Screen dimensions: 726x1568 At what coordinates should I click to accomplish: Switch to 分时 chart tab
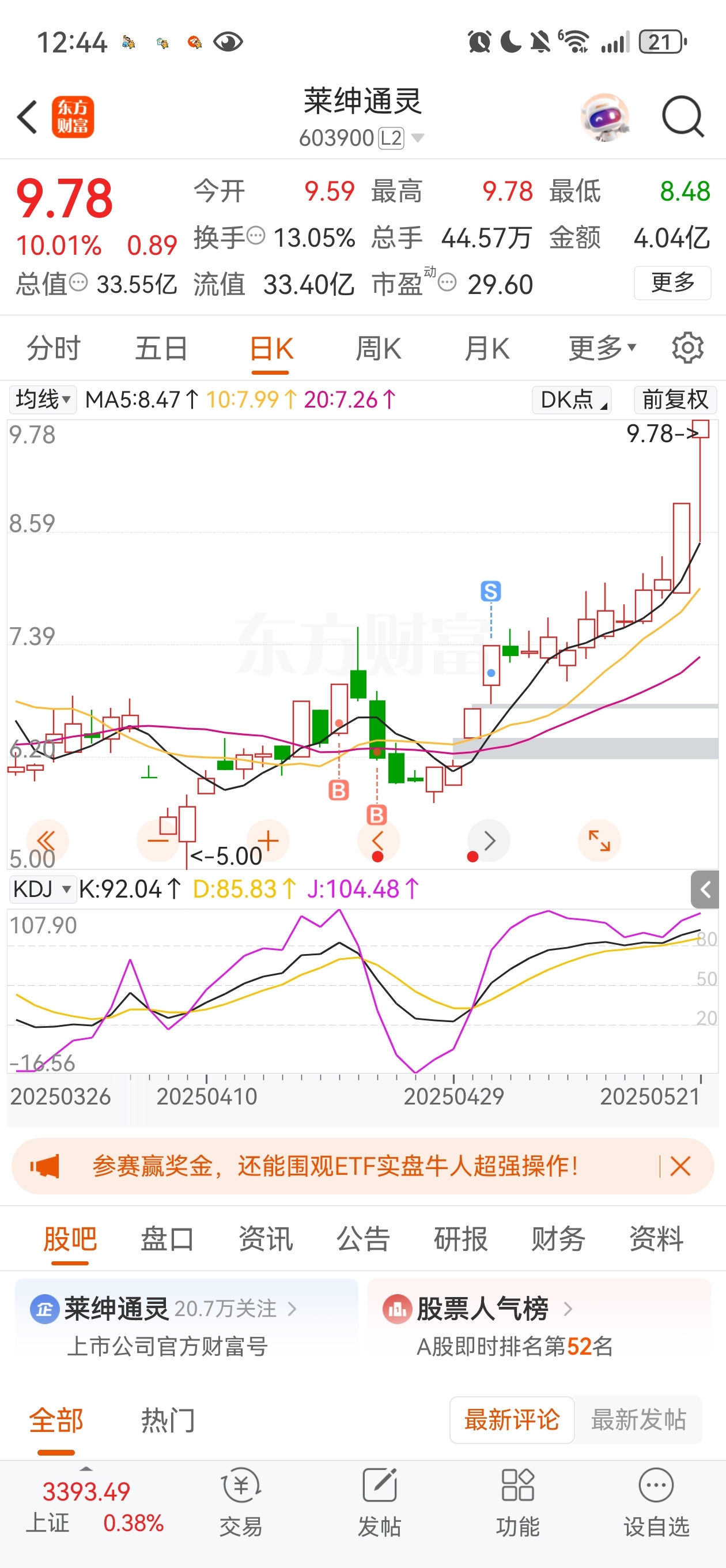54,349
